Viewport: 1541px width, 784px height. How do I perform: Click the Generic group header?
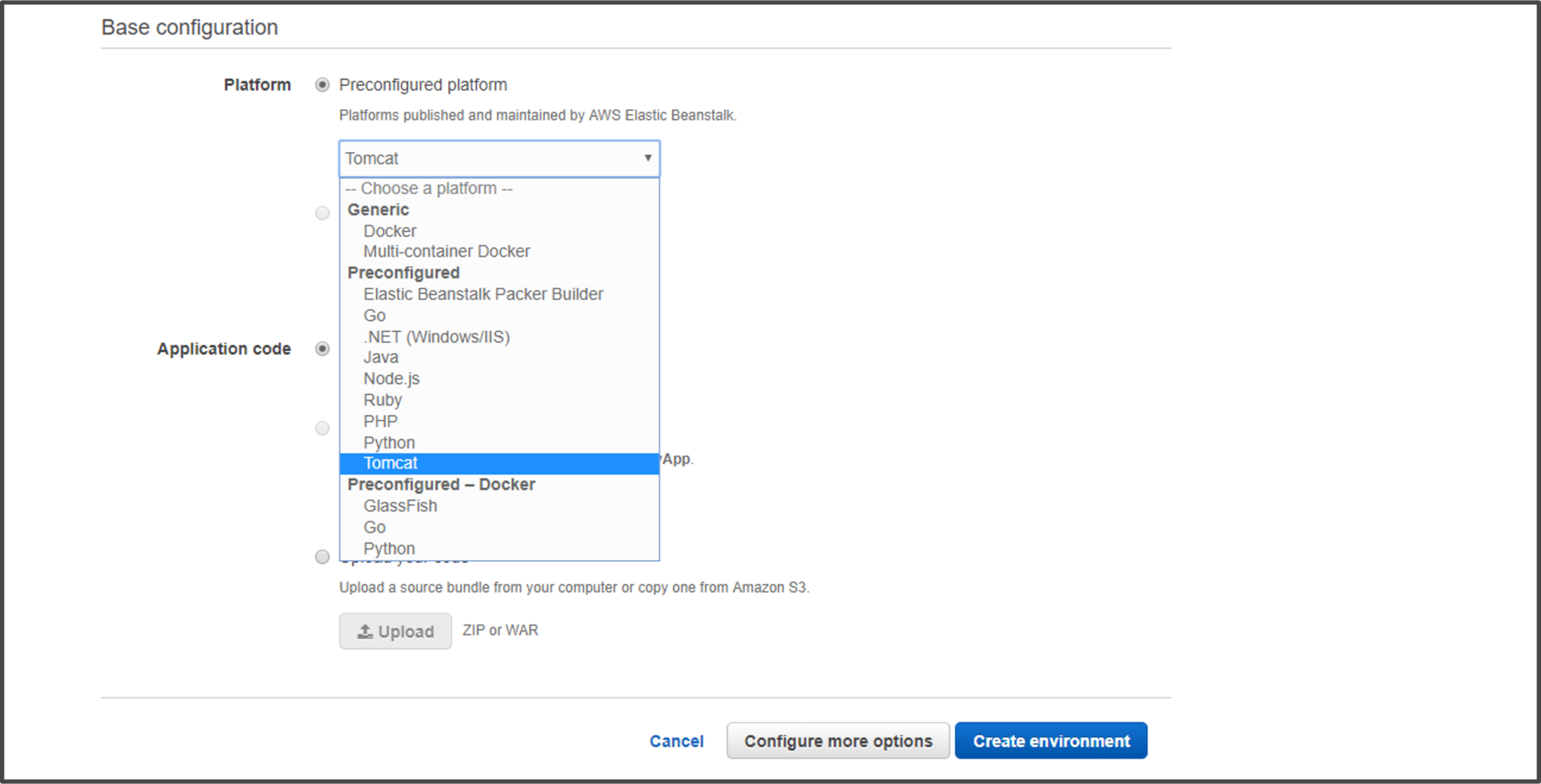(x=378, y=210)
